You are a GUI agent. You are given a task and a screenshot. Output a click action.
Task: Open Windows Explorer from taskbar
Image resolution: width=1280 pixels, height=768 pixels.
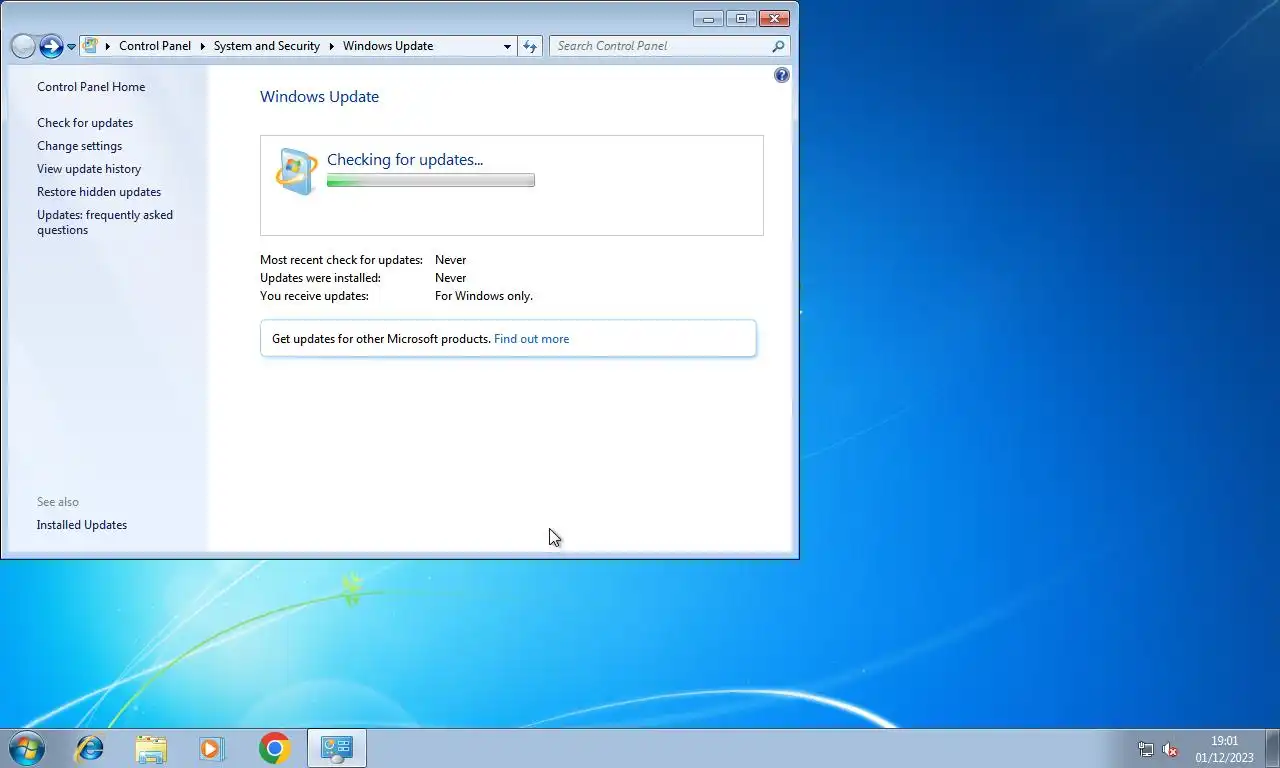[151, 748]
